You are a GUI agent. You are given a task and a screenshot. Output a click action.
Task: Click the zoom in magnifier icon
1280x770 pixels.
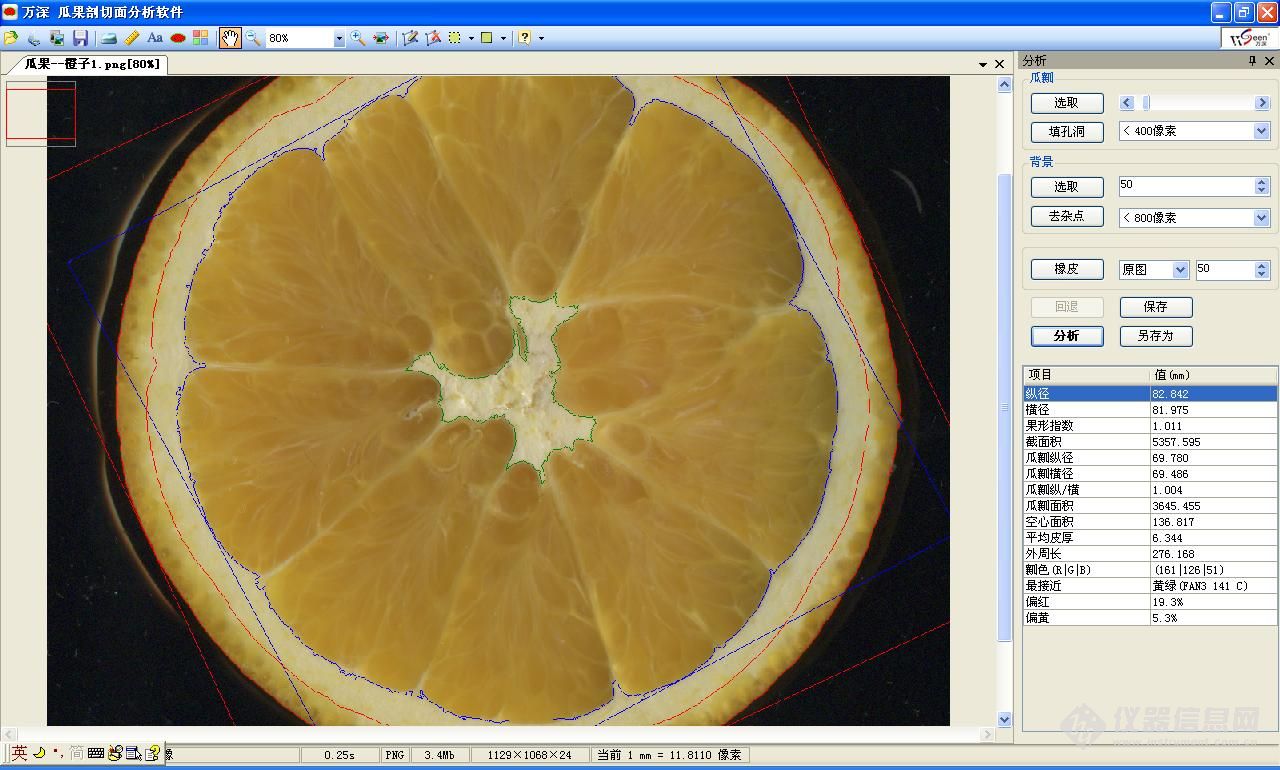[358, 38]
